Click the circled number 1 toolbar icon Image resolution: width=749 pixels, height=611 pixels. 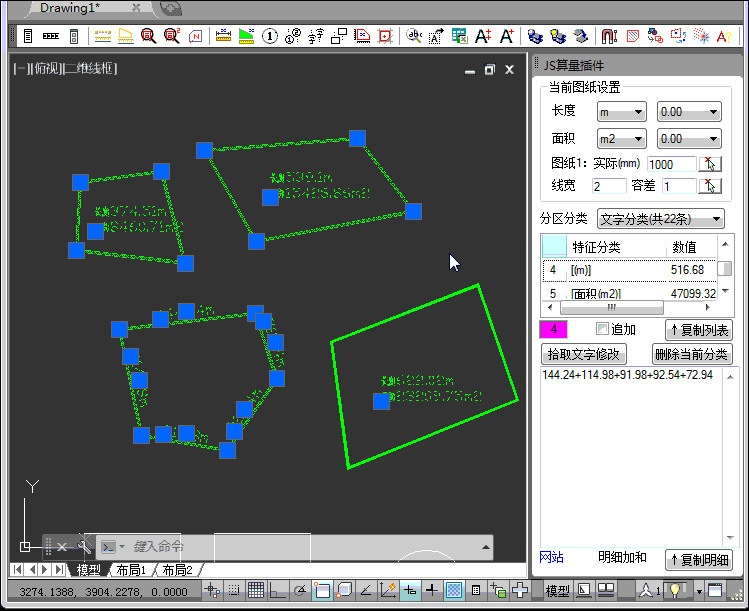(270, 36)
